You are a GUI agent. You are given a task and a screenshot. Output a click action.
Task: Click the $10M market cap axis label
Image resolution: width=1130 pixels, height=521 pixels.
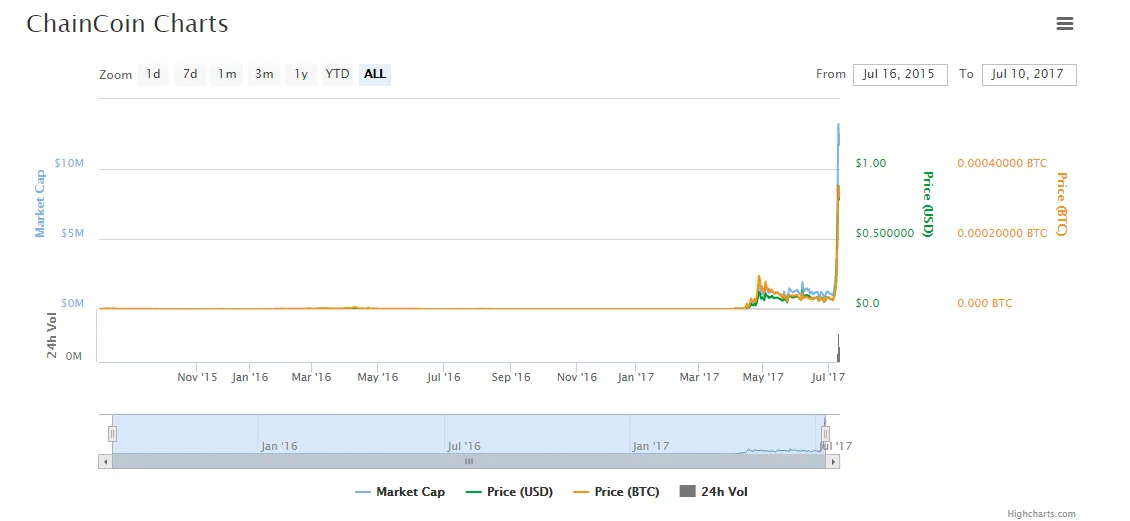(69, 164)
